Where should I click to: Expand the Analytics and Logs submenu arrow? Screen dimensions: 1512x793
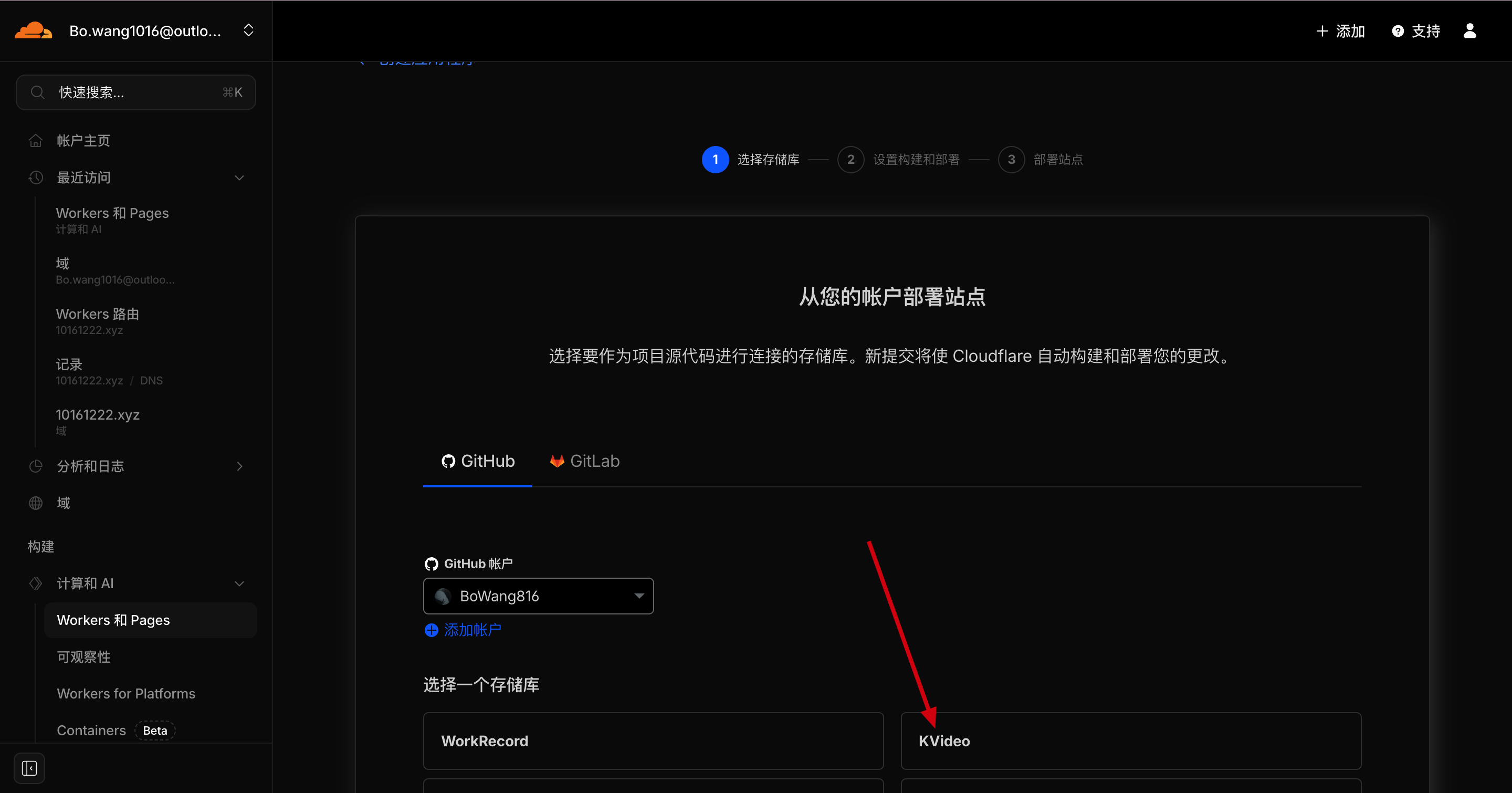239,466
